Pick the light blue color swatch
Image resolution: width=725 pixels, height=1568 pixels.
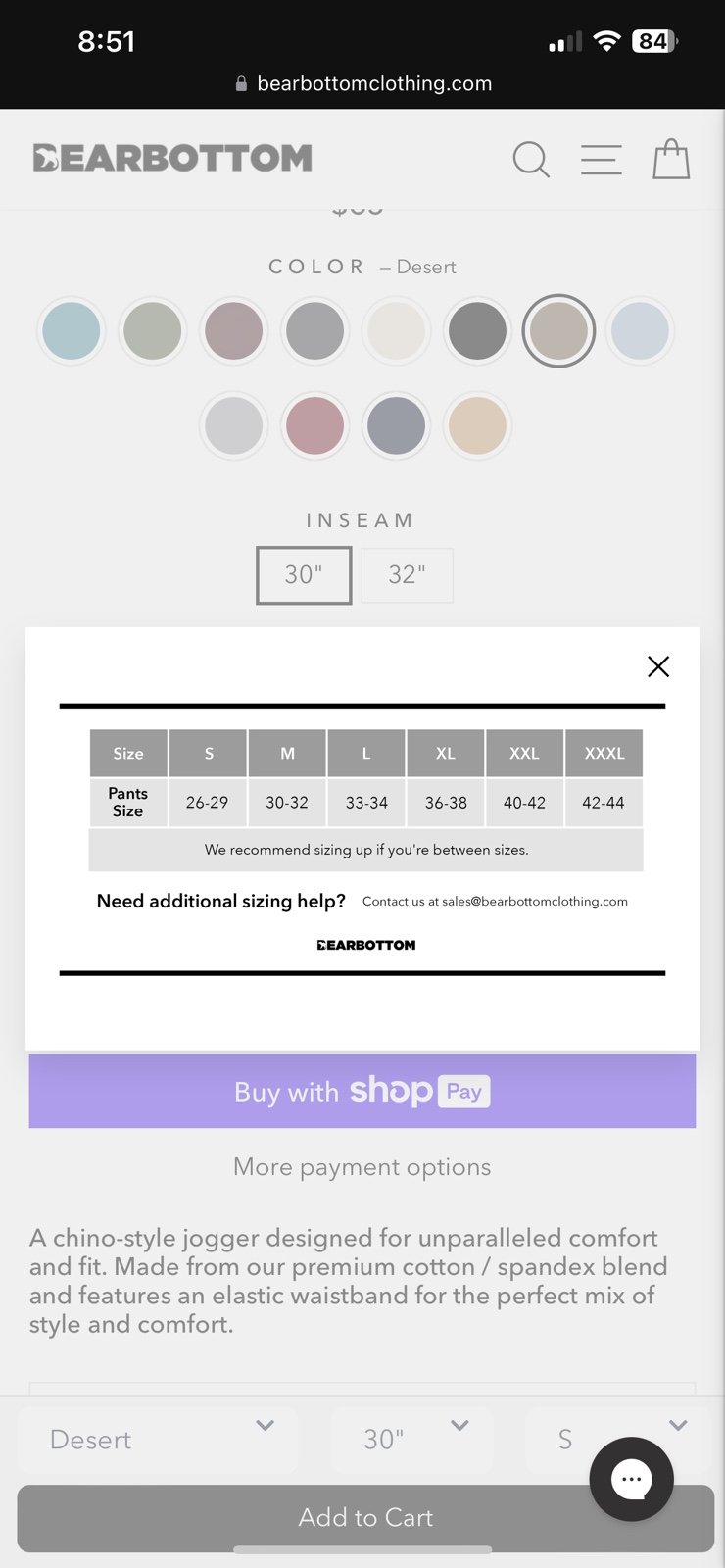coord(72,331)
